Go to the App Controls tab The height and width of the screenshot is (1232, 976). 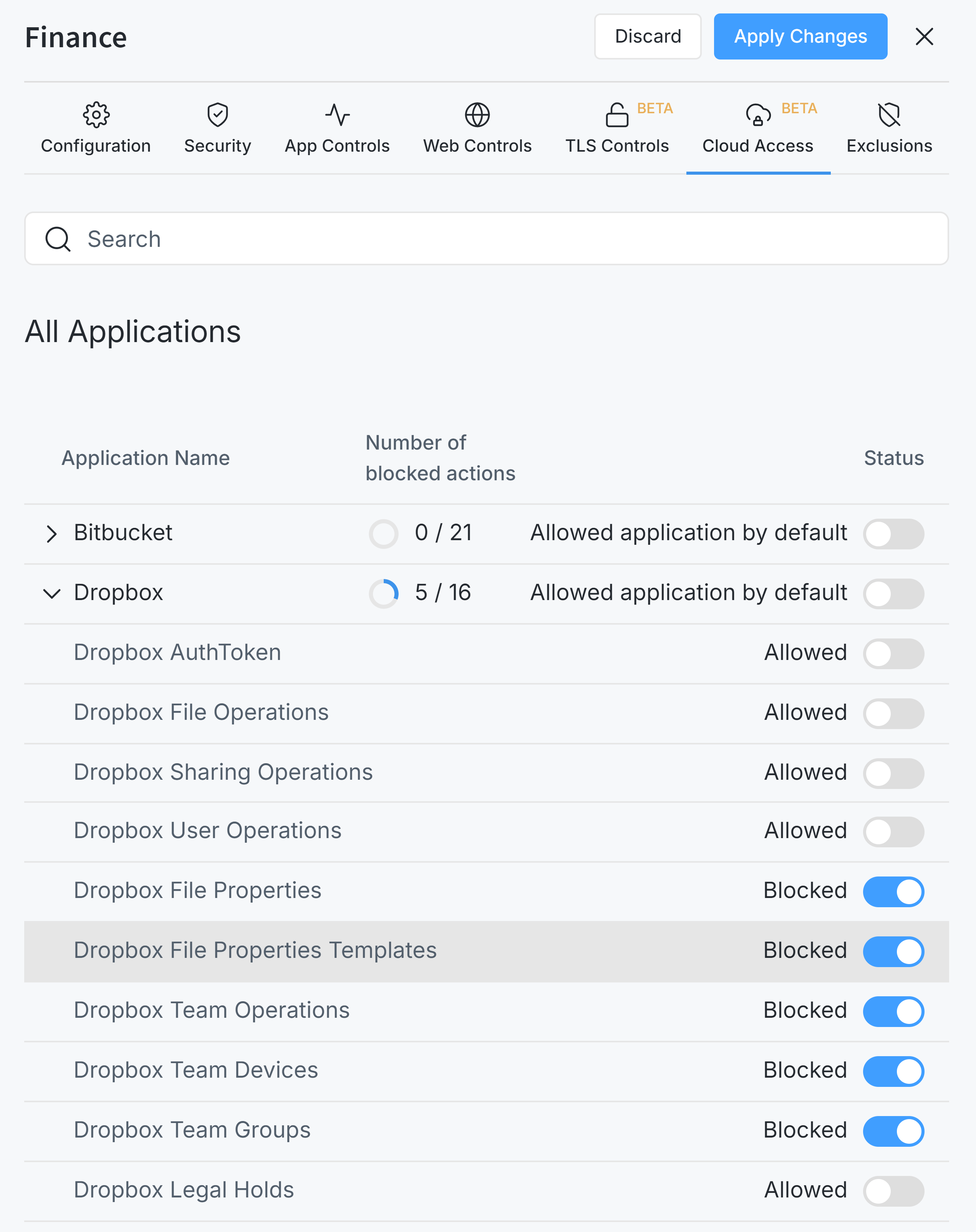(337, 129)
